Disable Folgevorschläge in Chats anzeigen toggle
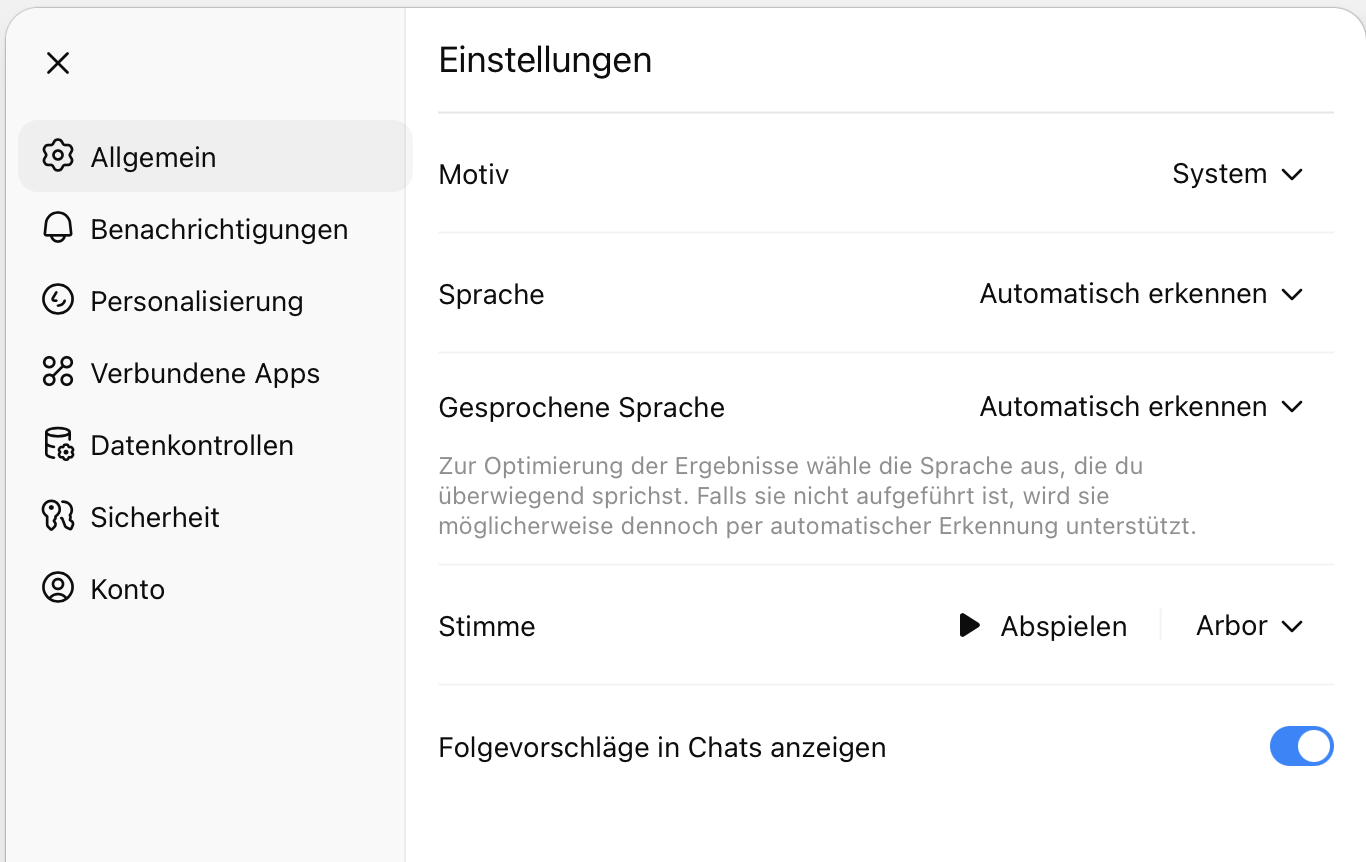The height and width of the screenshot is (862, 1366). [x=1301, y=746]
